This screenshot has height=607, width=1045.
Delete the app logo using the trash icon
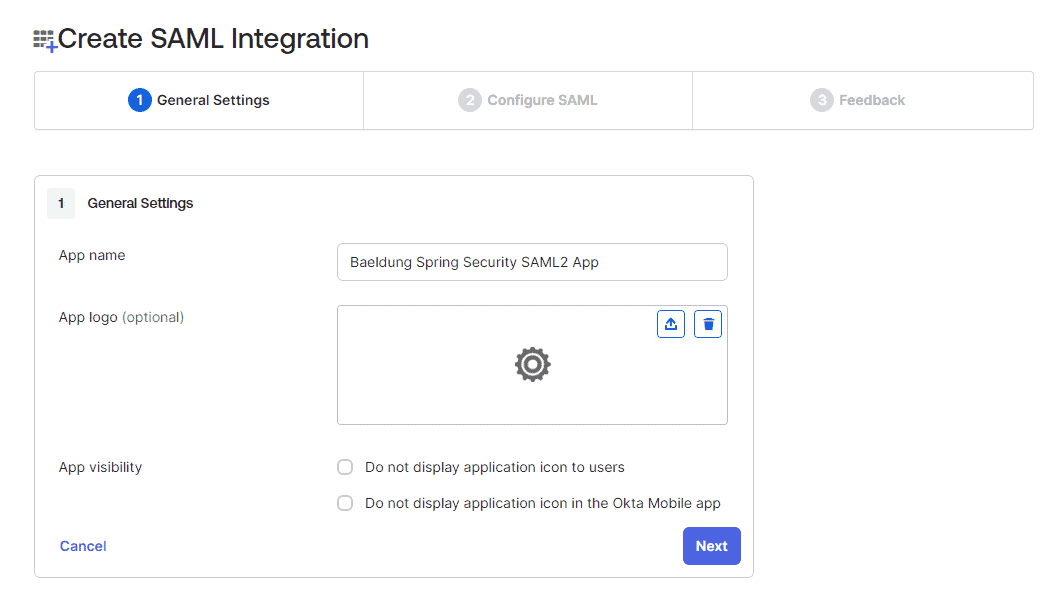(x=707, y=323)
